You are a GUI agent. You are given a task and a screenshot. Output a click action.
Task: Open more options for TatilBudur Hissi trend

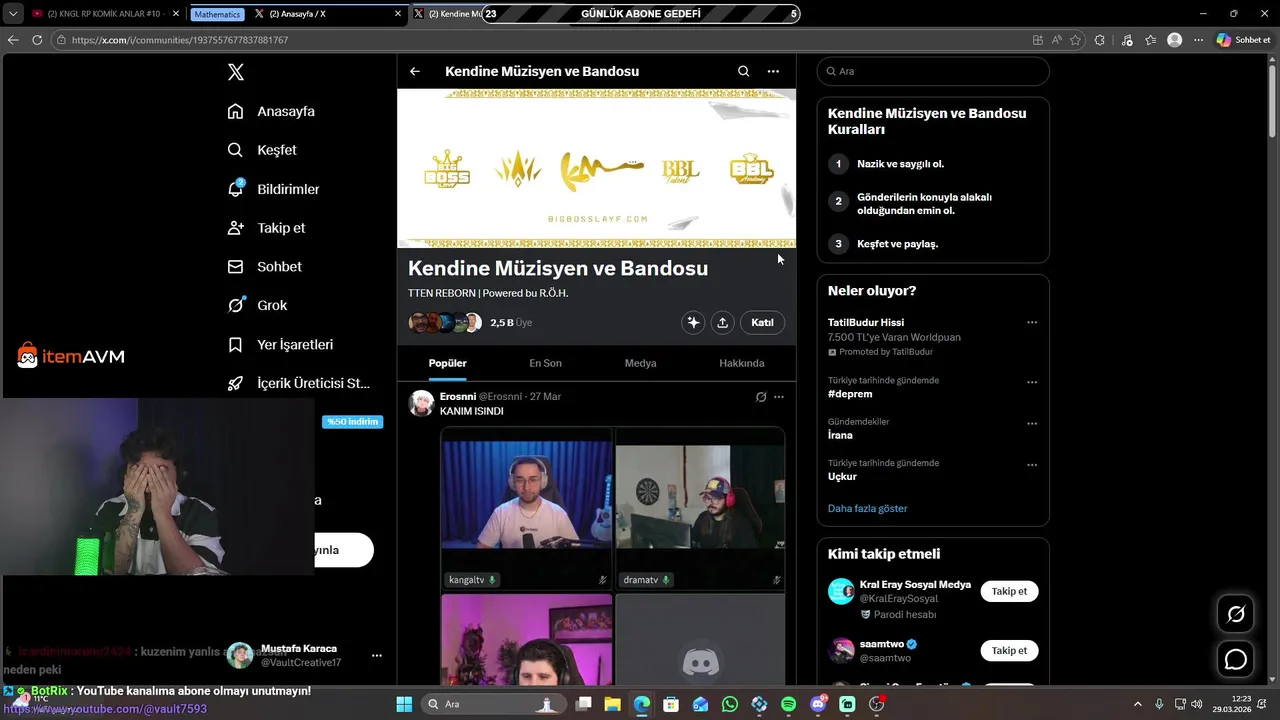pyautogui.click(x=1032, y=322)
